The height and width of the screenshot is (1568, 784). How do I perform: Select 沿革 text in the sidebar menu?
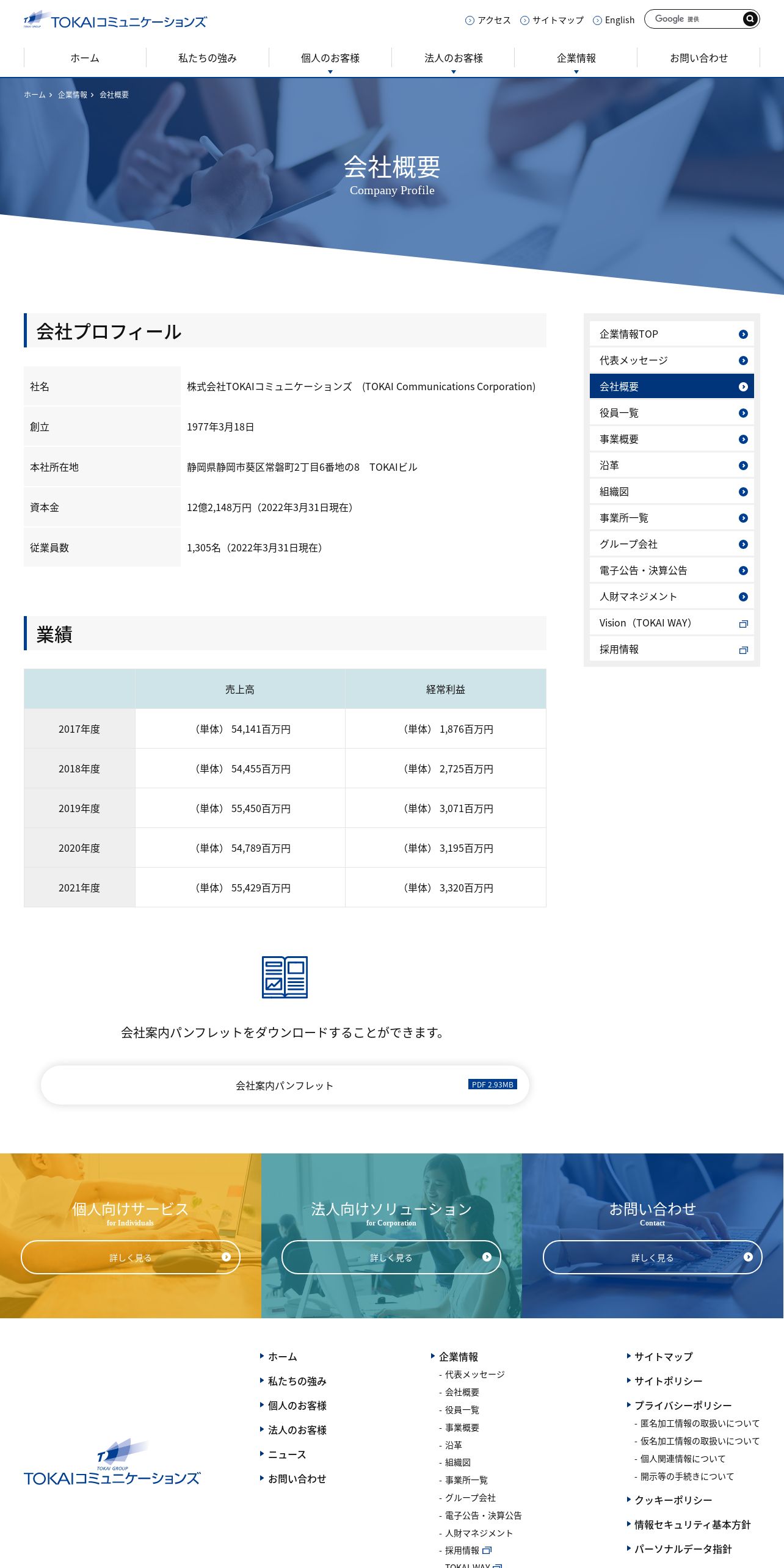click(609, 465)
